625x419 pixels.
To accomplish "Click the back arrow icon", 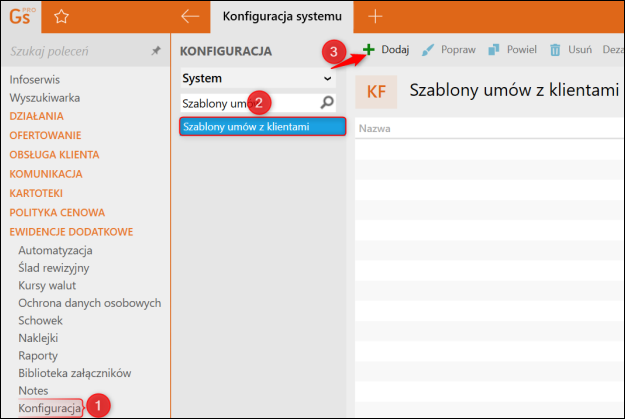I will tap(190, 16).
